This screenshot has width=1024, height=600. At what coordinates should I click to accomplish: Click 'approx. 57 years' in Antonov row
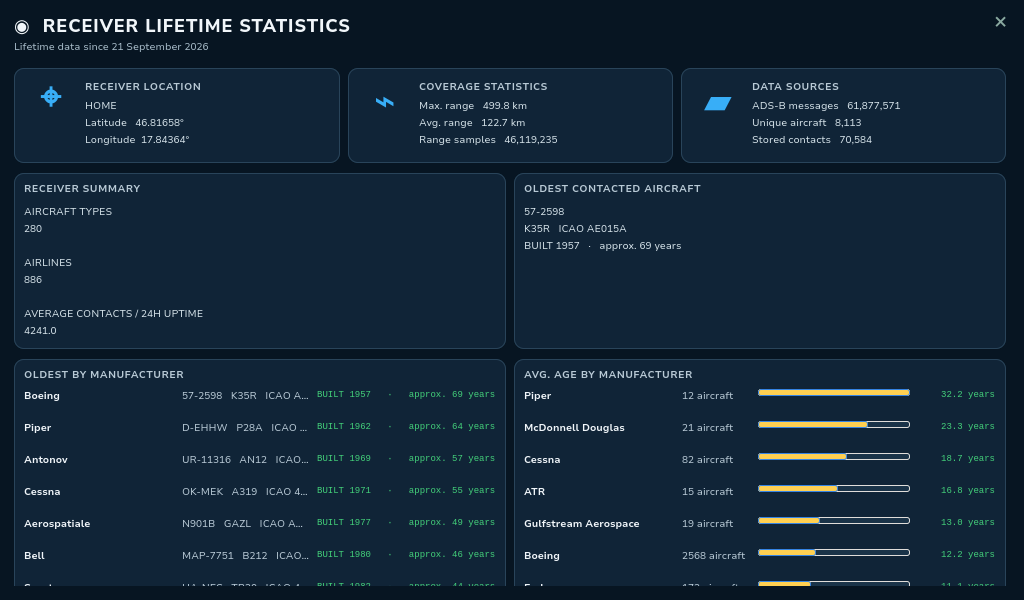451,458
